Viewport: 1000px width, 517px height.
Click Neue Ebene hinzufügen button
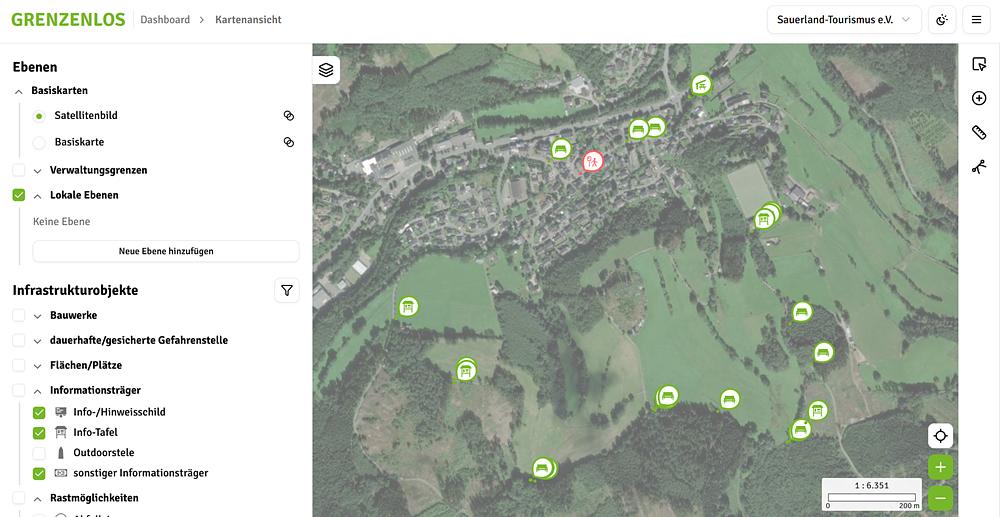pyautogui.click(x=166, y=252)
